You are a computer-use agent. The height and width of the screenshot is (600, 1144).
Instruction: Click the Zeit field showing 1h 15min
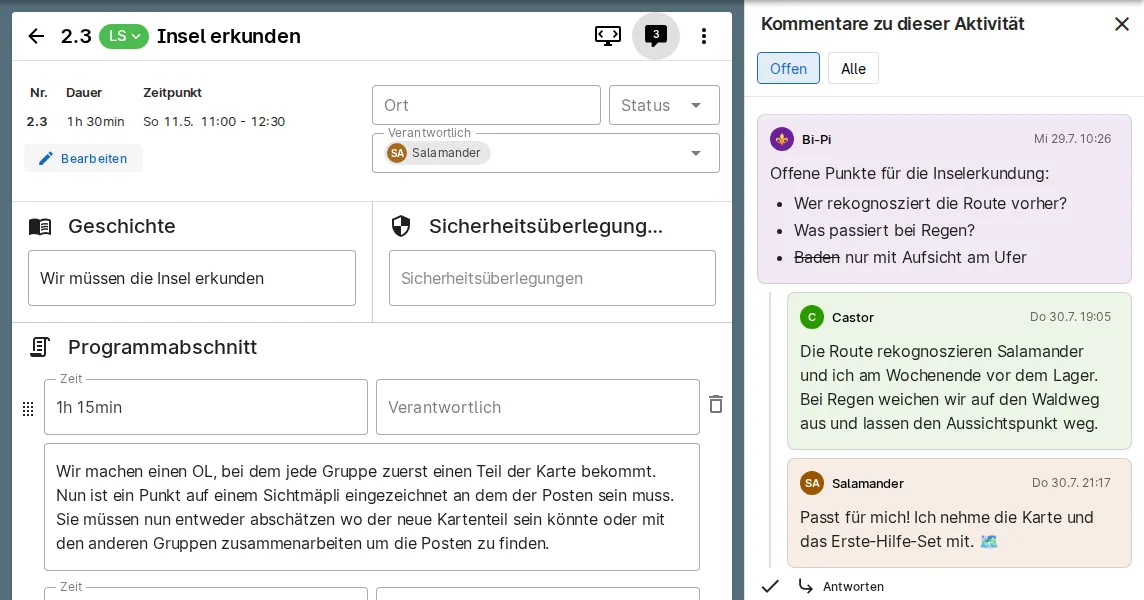pyautogui.click(x=206, y=407)
